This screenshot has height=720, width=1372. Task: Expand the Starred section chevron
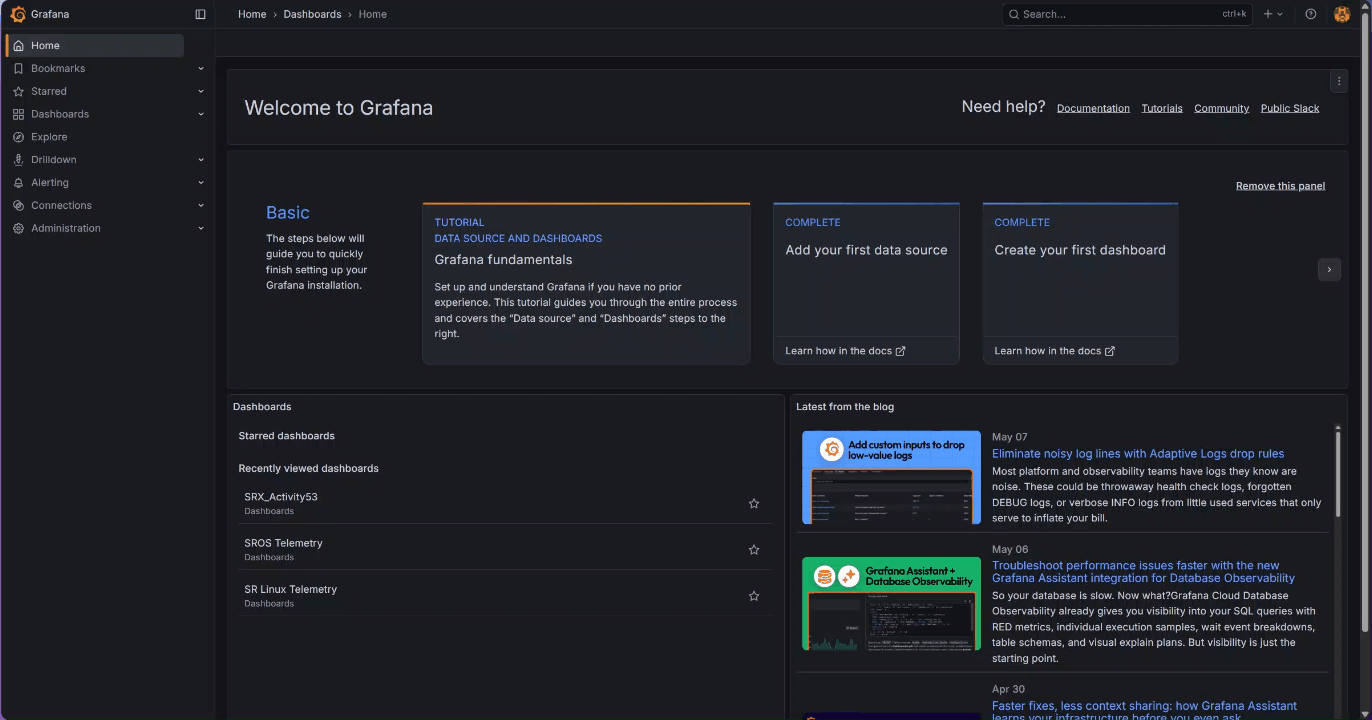click(x=201, y=91)
